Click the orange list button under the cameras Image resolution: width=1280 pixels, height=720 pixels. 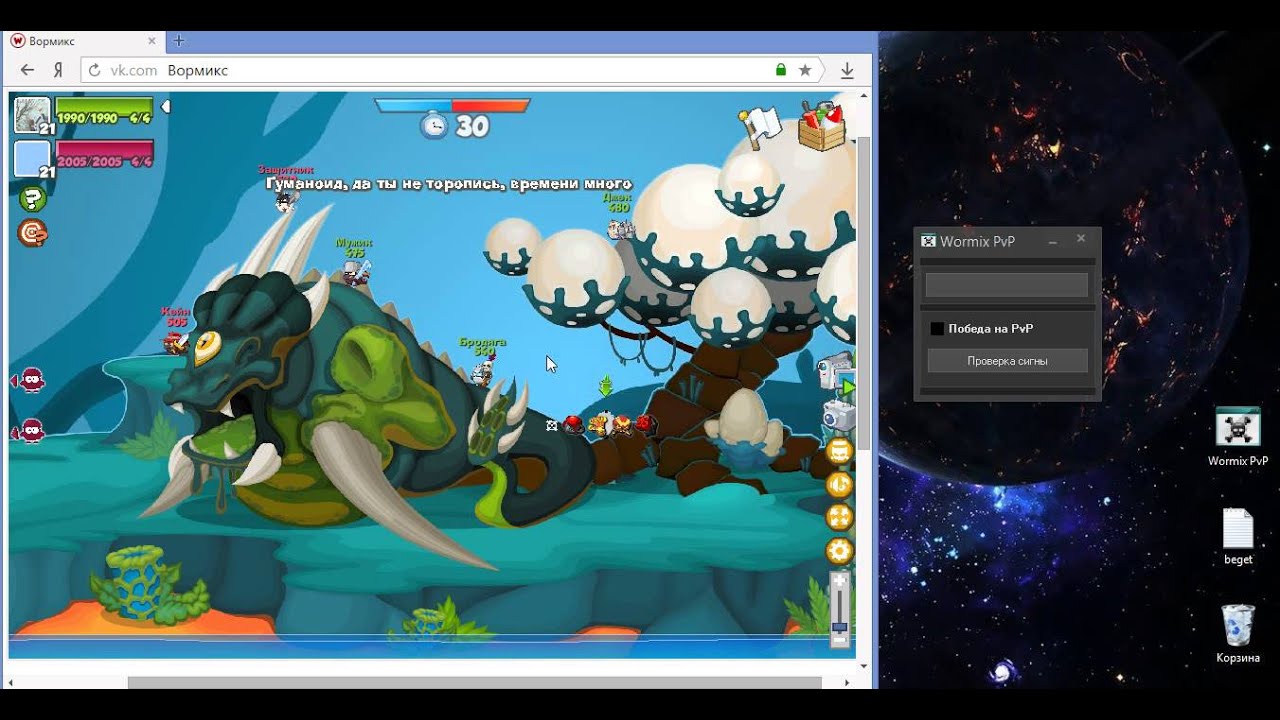coord(839,452)
